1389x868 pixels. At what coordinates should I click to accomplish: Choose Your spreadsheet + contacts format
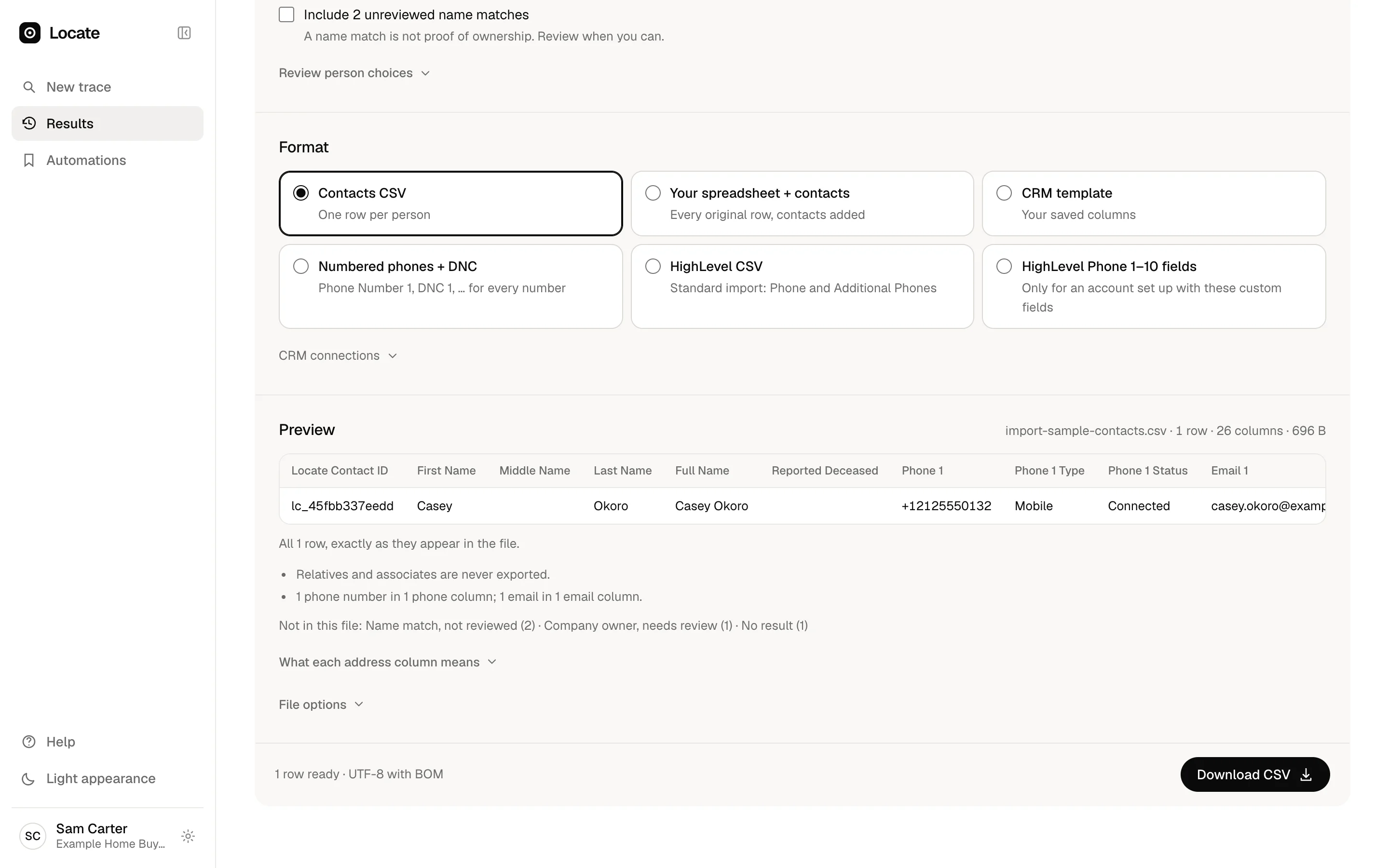(802, 203)
